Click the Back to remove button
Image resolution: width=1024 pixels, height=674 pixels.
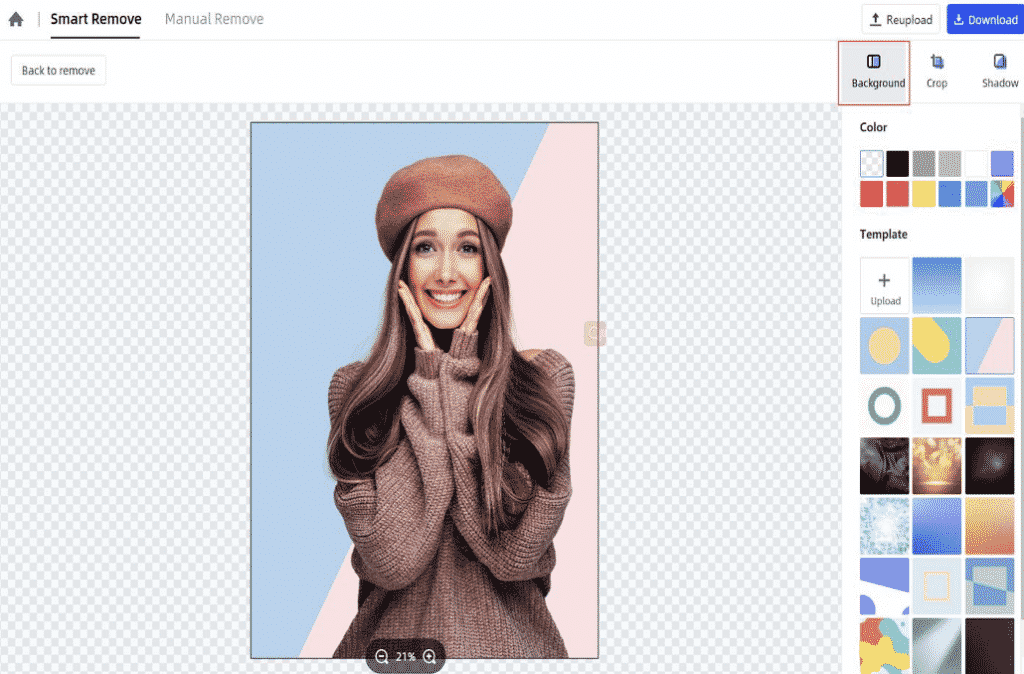[x=57, y=69]
